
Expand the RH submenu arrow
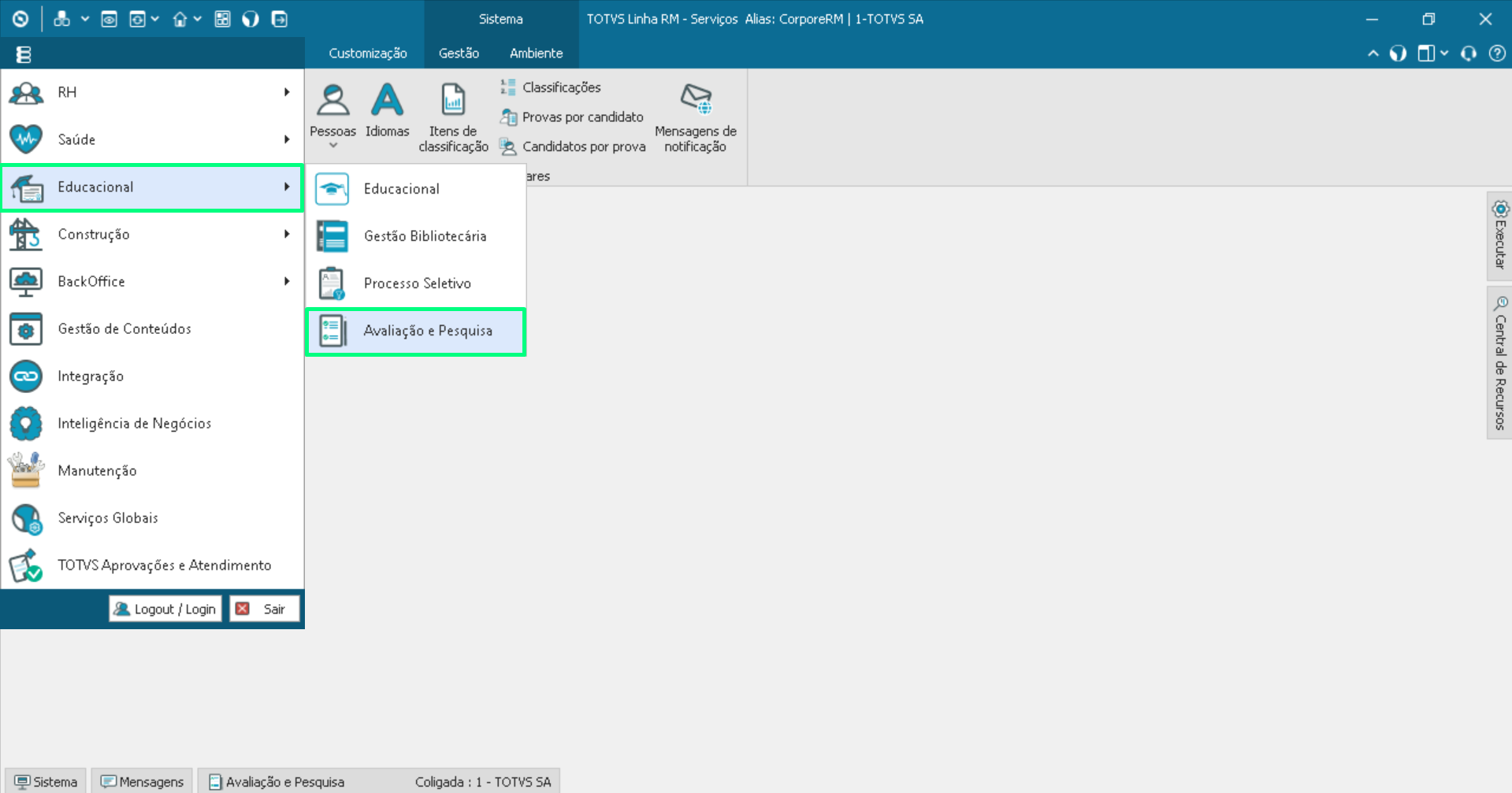tap(287, 92)
